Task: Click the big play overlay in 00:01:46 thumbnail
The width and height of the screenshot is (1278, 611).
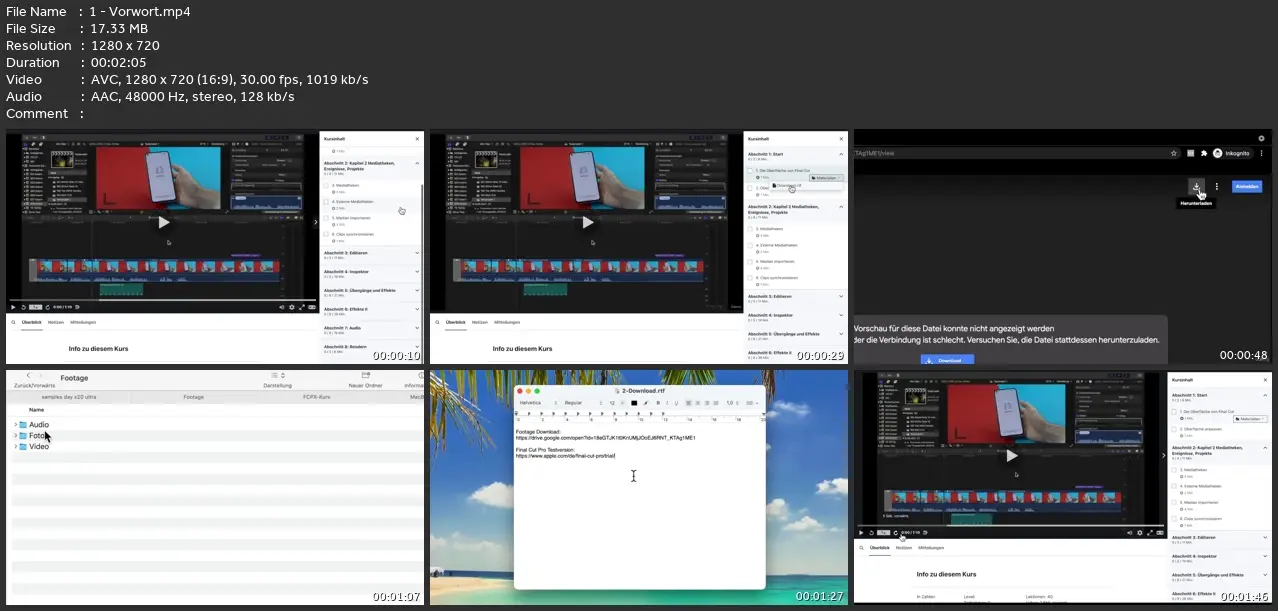Action: (1012, 456)
